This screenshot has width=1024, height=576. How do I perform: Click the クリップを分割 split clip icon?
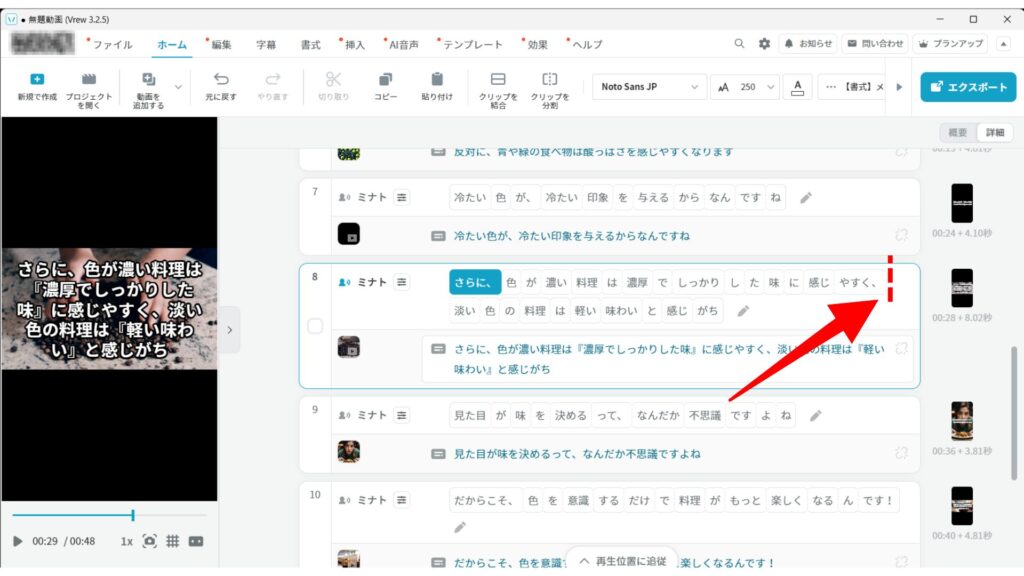pyautogui.click(x=550, y=79)
